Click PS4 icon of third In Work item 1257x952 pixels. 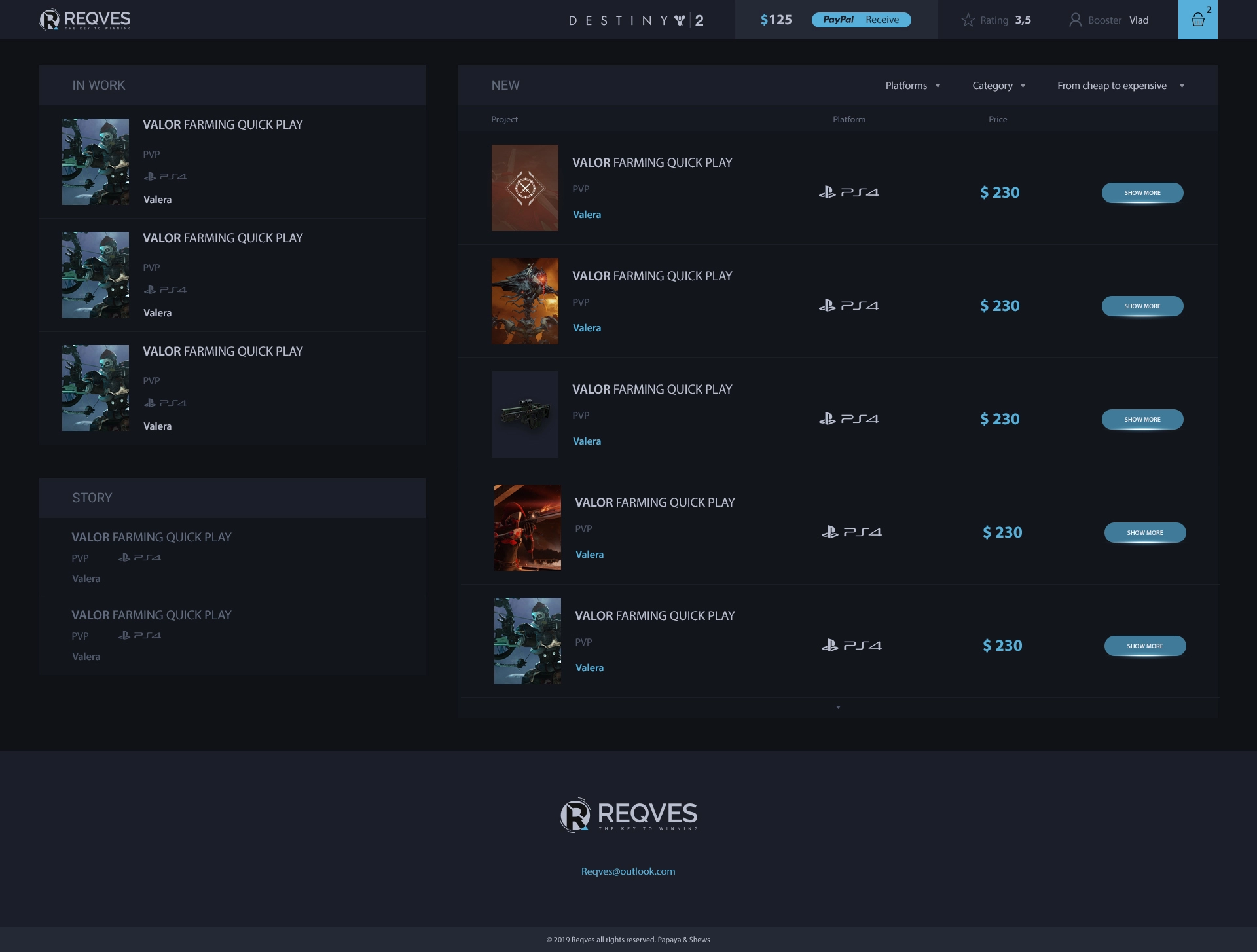[x=165, y=403]
